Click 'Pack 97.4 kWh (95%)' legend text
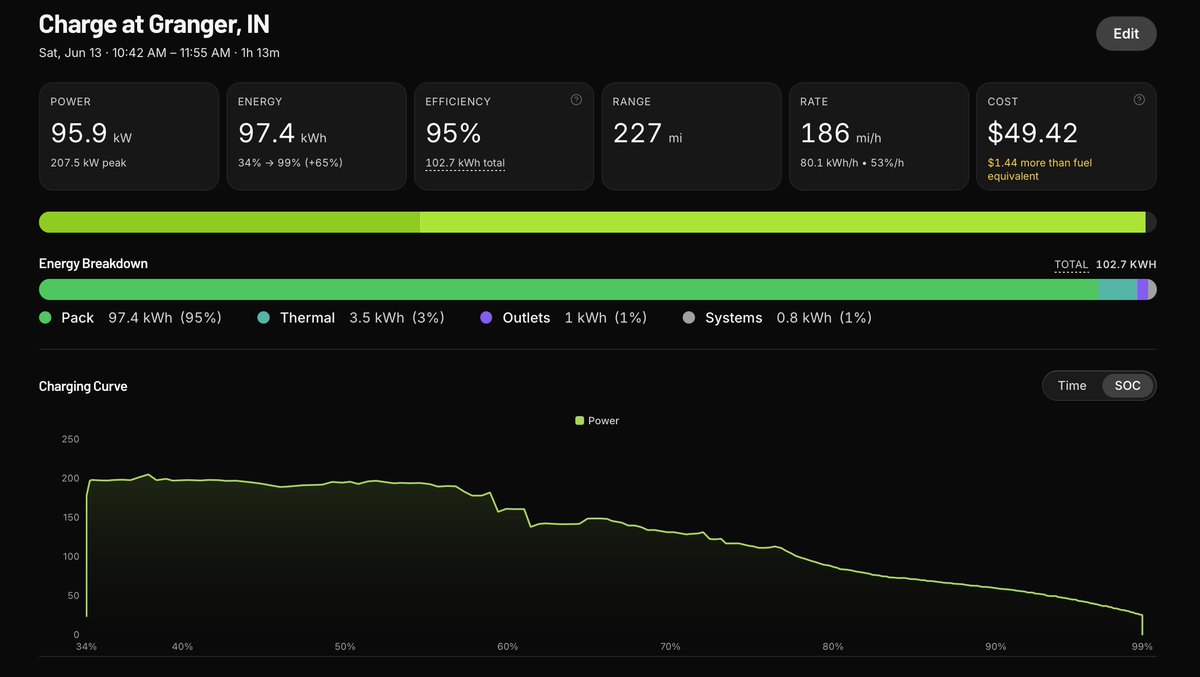The width and height of the screenshot is (1200, 677). [141, 318]
